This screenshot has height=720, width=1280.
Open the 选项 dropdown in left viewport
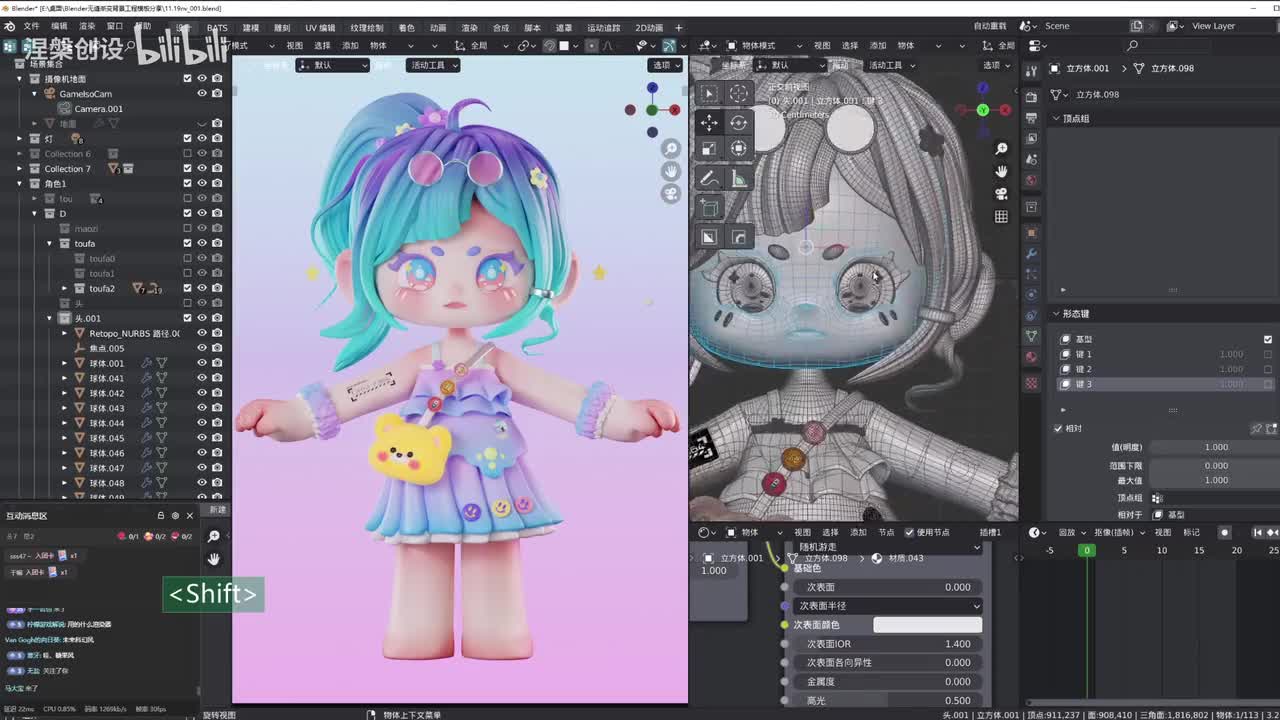coord(664,65)
